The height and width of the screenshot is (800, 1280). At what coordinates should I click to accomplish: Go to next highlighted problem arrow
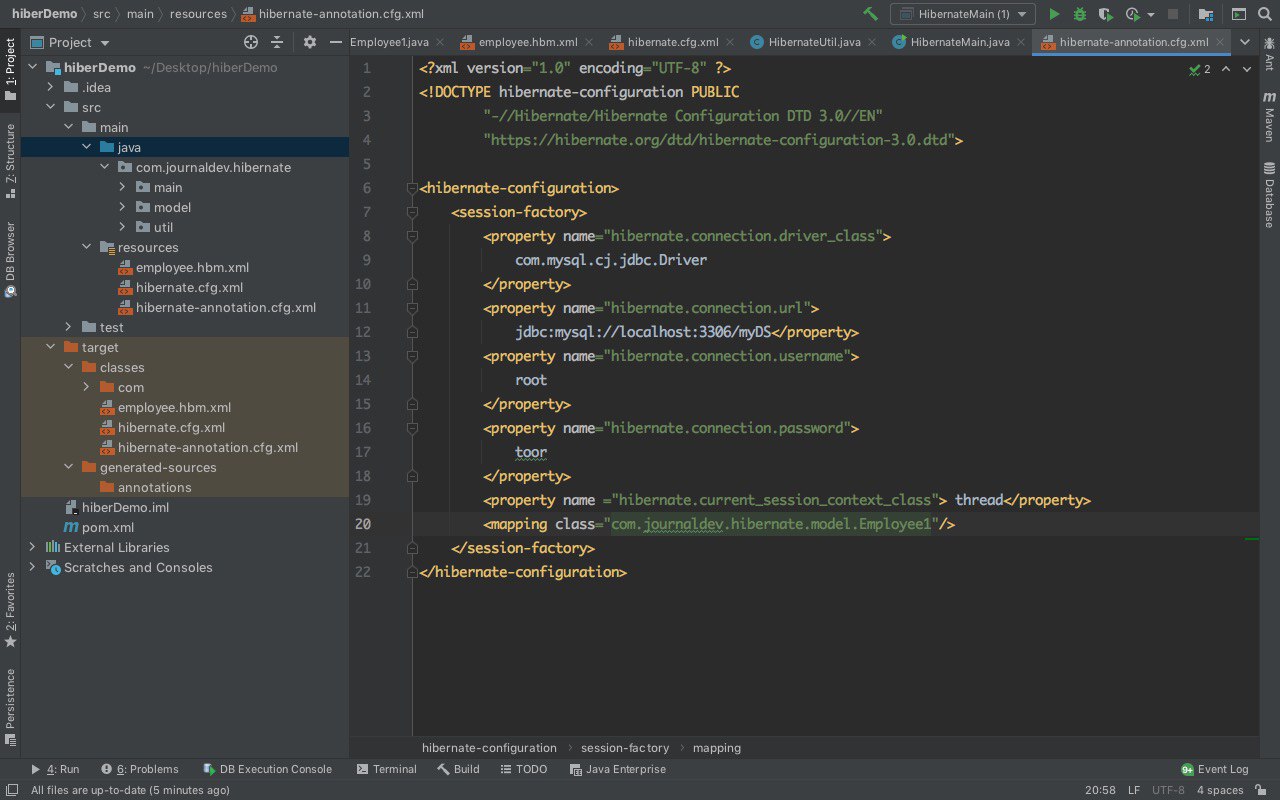pos(1249,69)
